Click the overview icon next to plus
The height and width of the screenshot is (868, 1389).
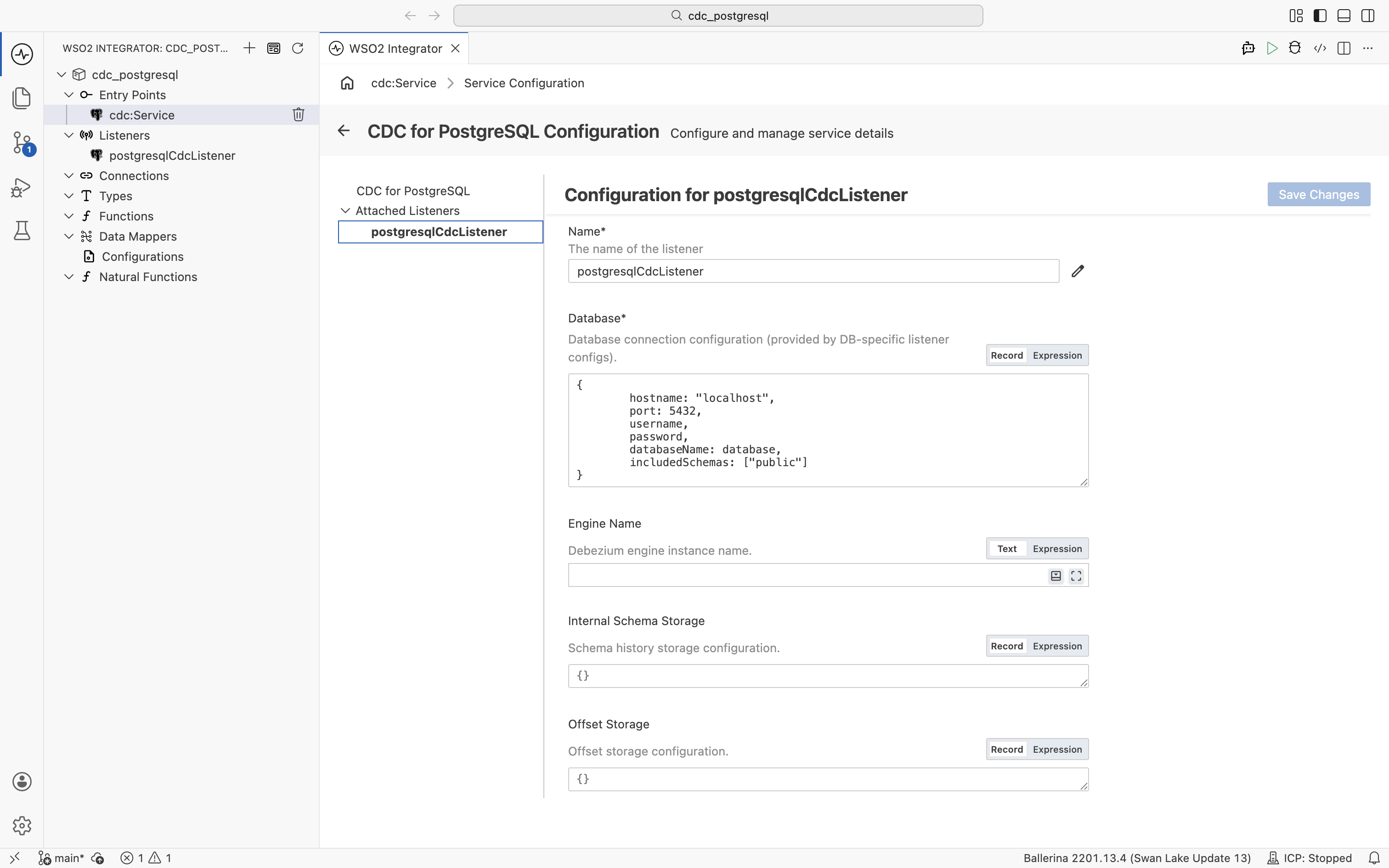coord(274,48)
